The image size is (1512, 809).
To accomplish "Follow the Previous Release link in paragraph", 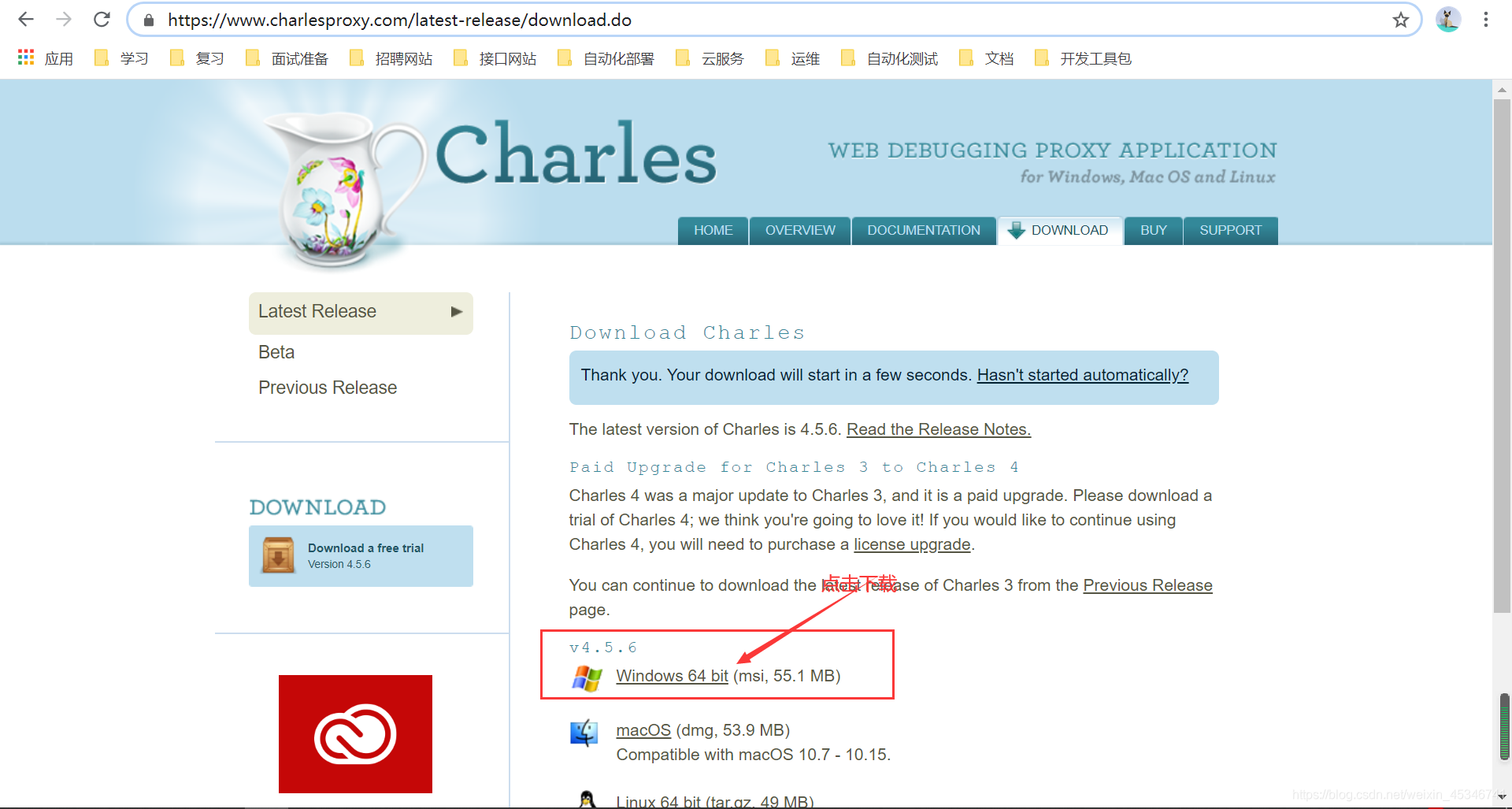I will click(x=1147, y=585).
